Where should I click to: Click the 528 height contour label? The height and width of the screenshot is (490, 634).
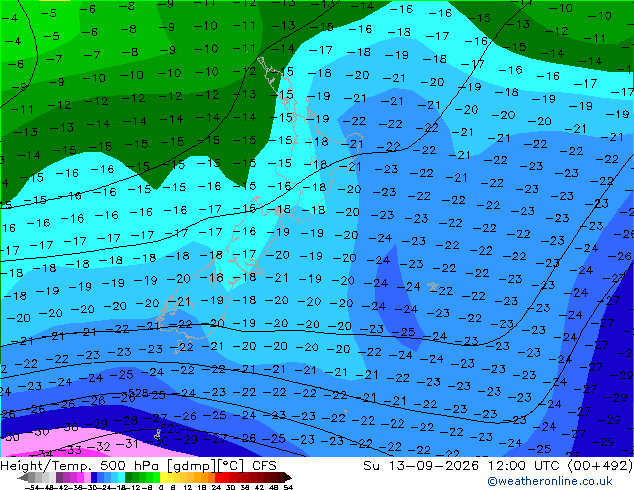138,393
